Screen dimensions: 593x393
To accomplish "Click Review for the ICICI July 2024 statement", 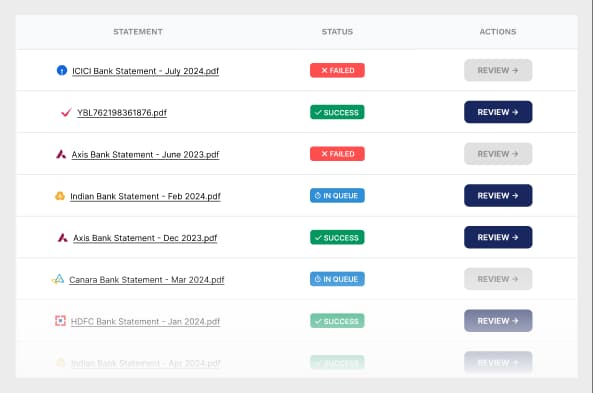I will [x=498, y=70].
